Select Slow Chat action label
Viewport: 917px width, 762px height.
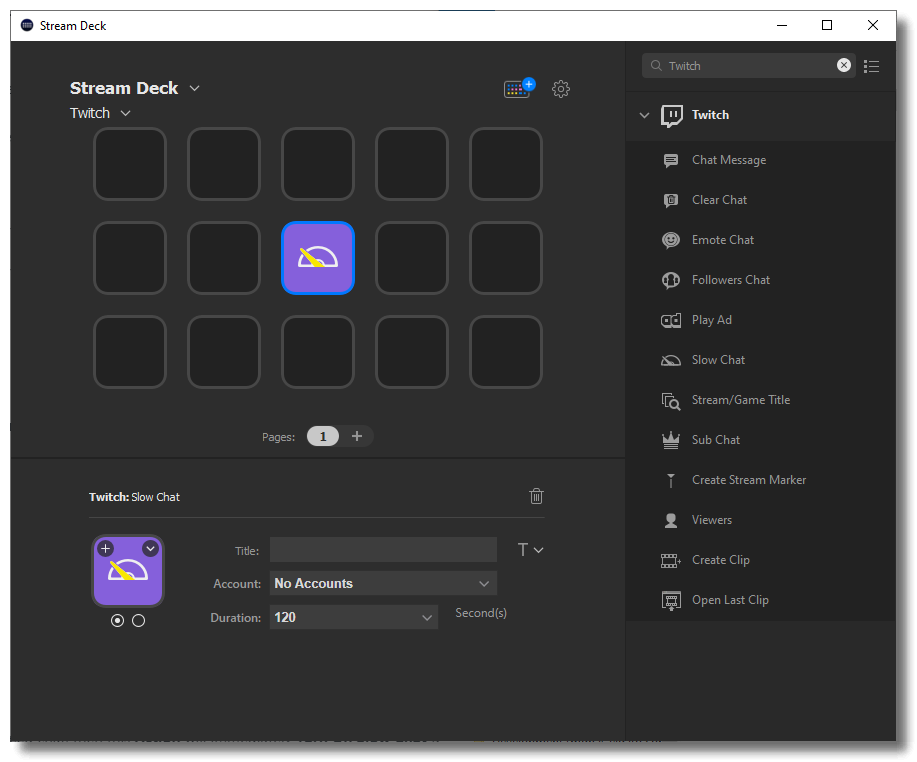pos(718,360)
